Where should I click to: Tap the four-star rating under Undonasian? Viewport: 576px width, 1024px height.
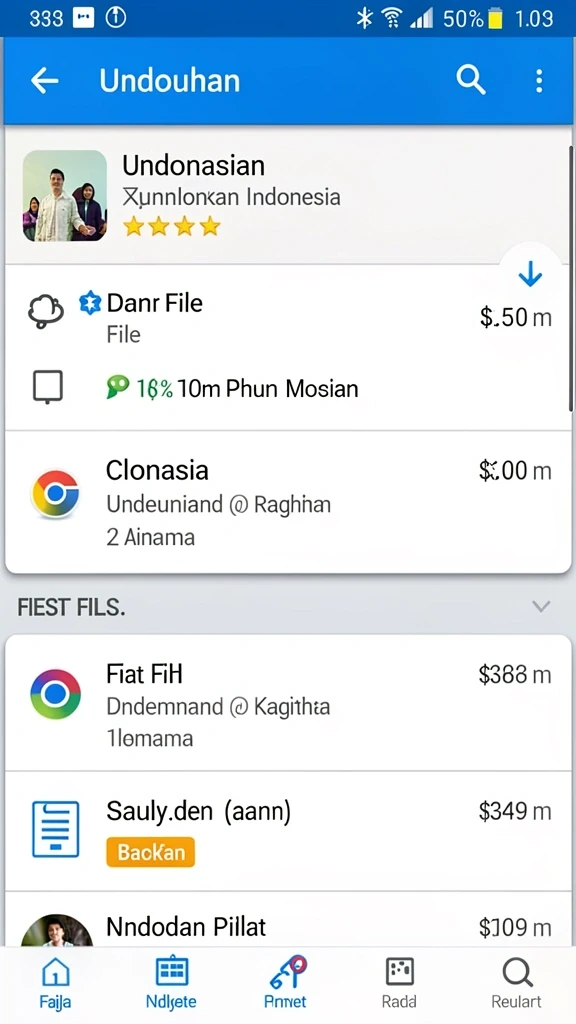point(172,227)
